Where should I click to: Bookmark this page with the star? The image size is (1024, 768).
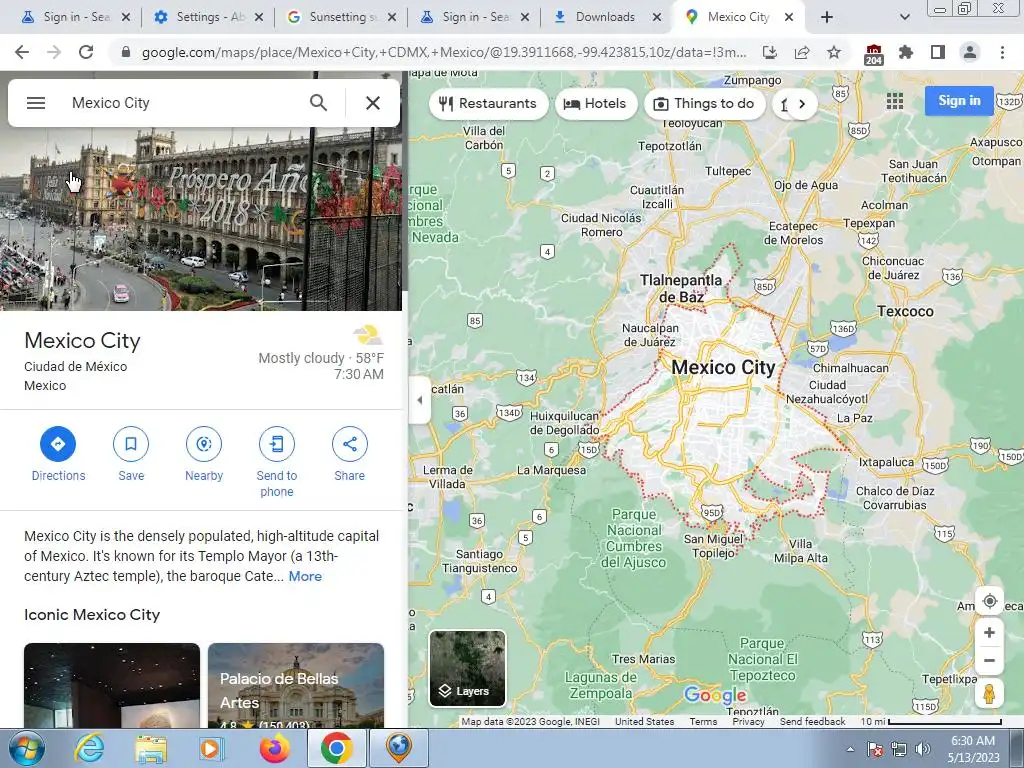[x=834, y=52]
